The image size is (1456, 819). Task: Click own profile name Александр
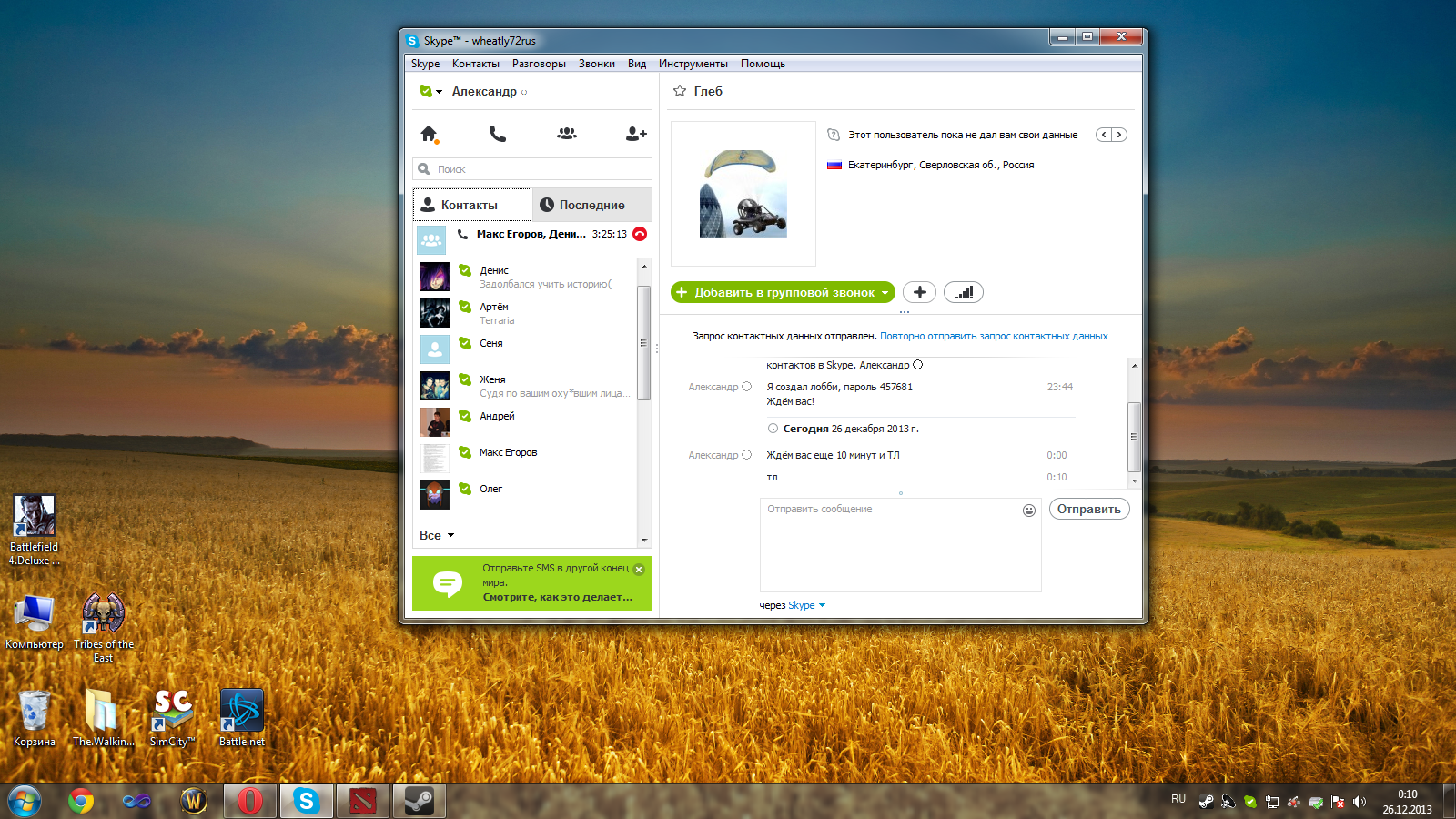click(x=484, y=91)
